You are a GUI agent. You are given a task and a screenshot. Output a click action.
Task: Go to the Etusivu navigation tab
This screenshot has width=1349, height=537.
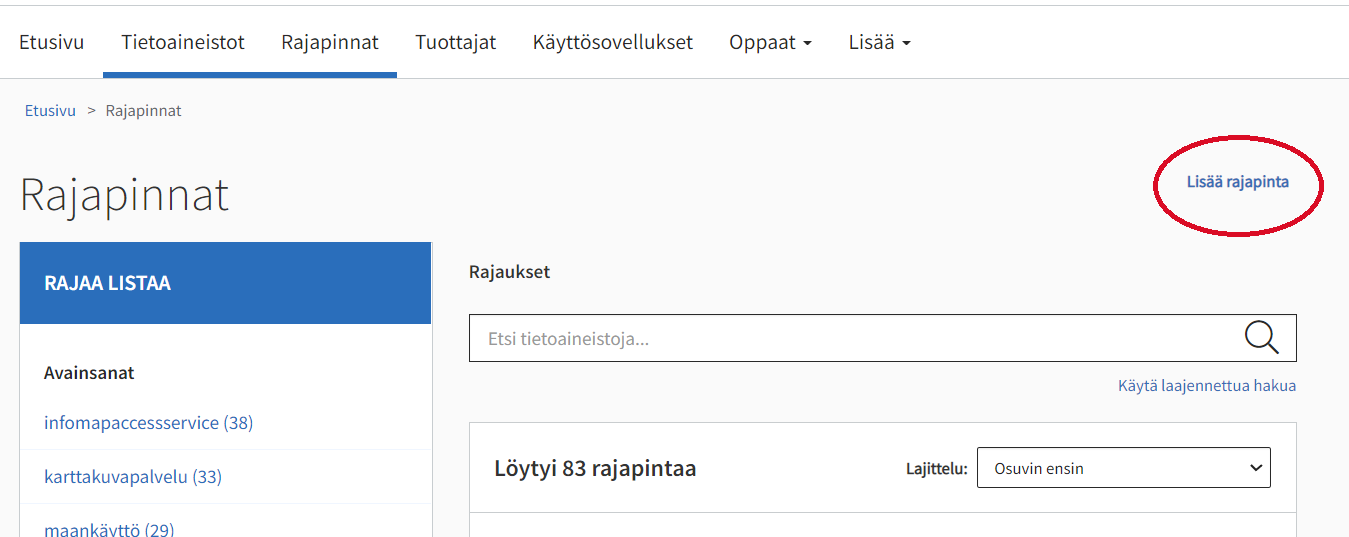(51, 43)
